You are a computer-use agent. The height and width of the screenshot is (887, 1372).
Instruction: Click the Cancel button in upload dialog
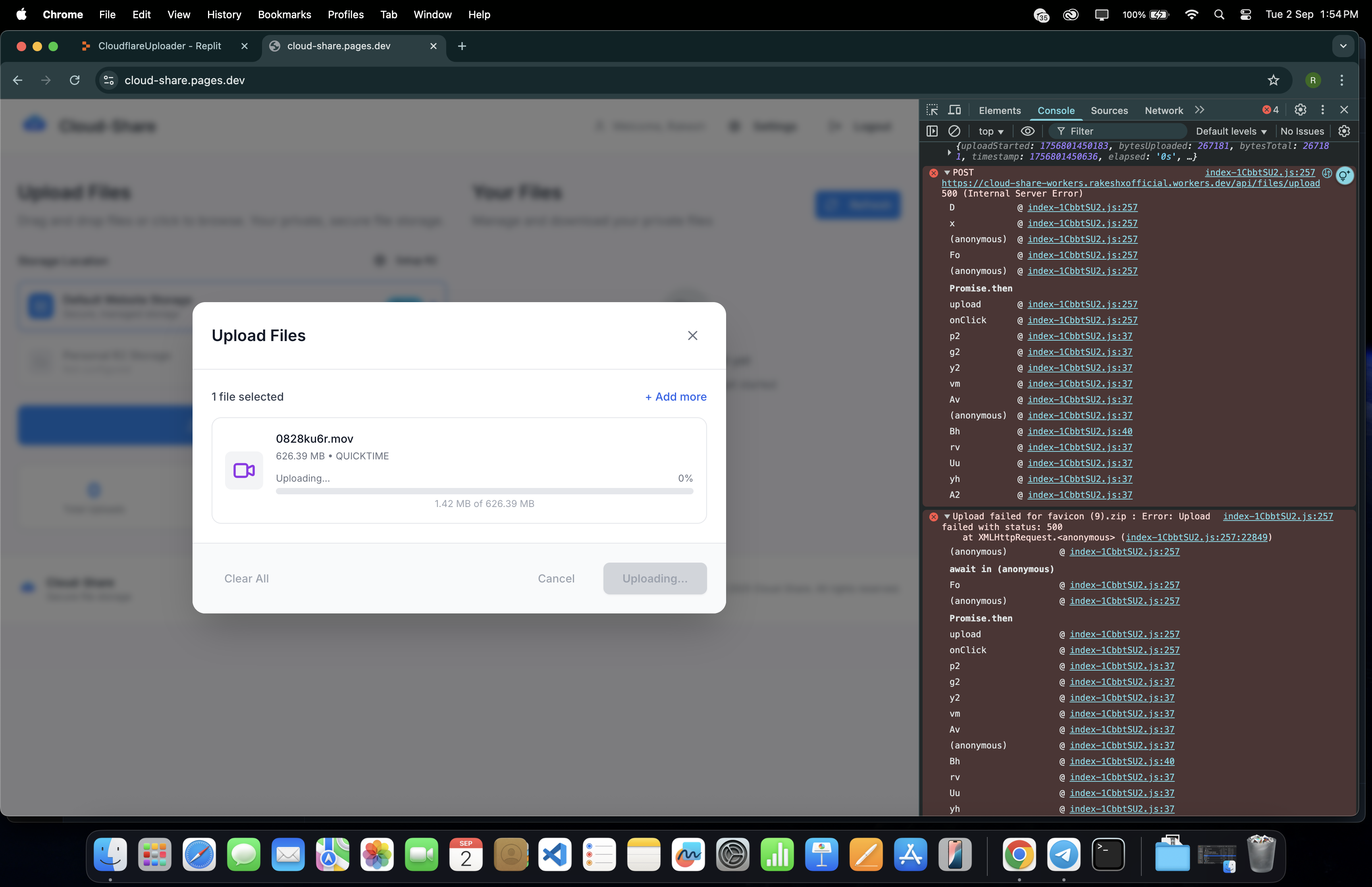coord(556,578)
